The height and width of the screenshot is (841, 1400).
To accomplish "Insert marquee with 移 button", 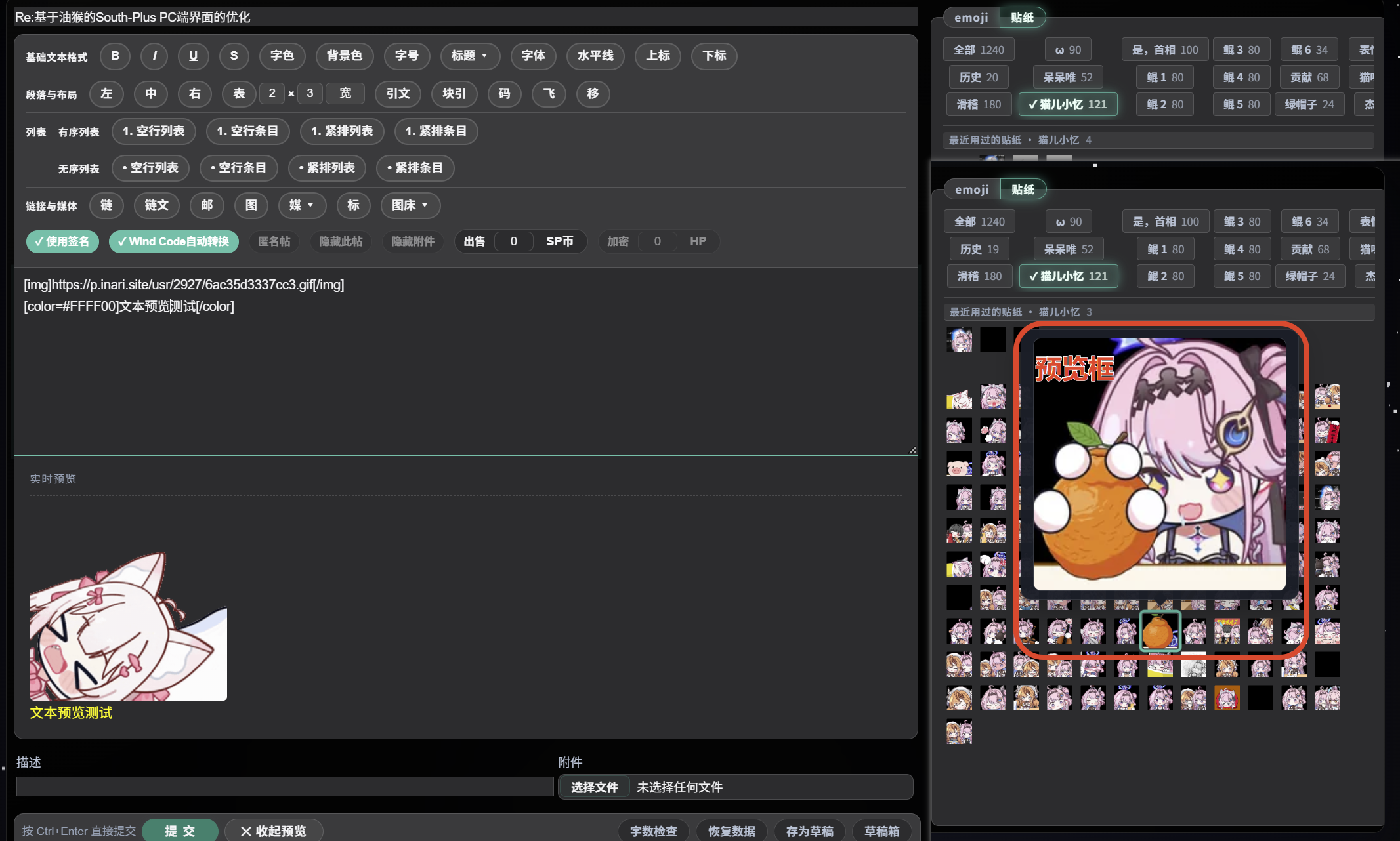I will tap(593, 94).
